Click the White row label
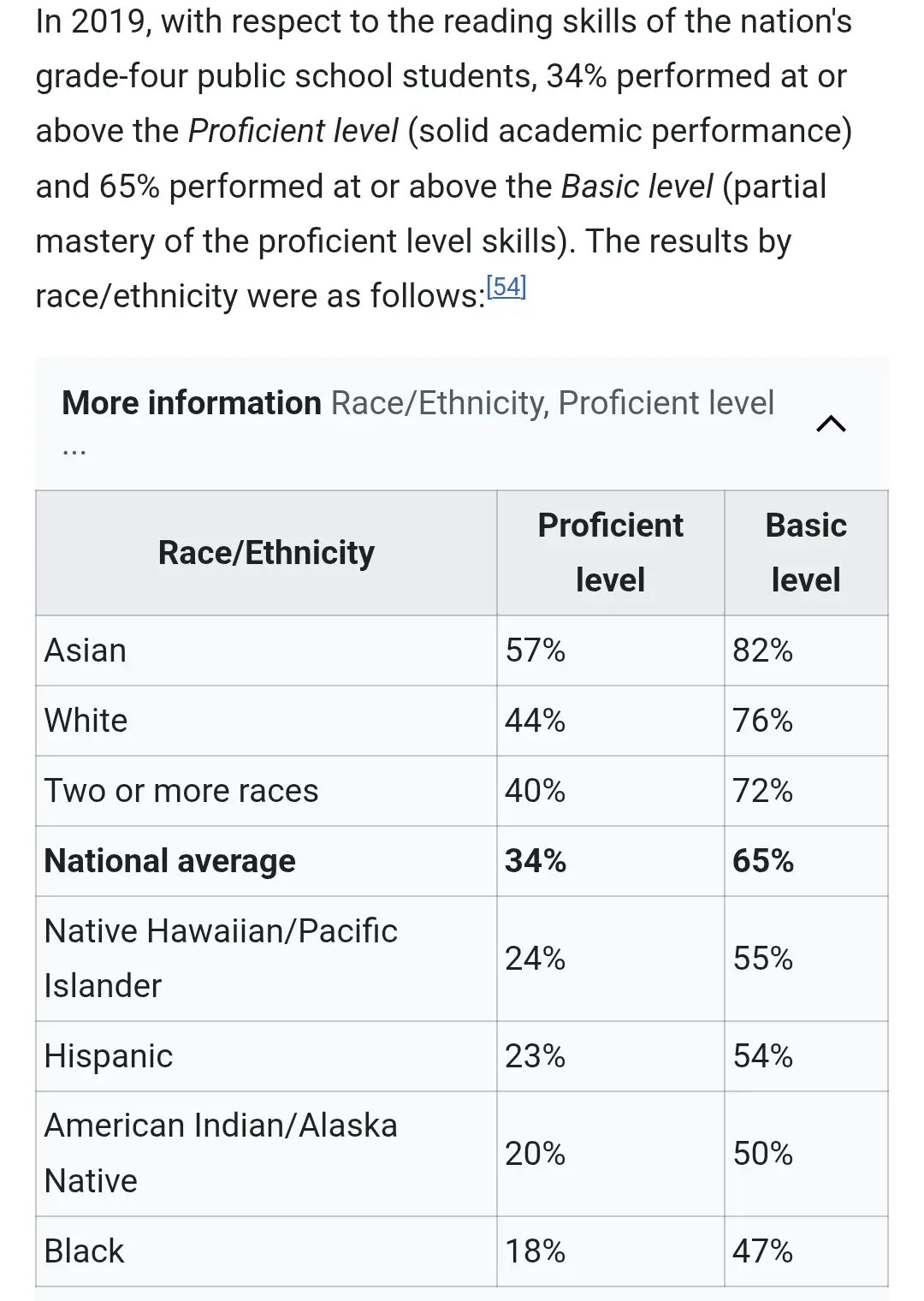This screenshot has width=924, height=1301. coord(86,721)
